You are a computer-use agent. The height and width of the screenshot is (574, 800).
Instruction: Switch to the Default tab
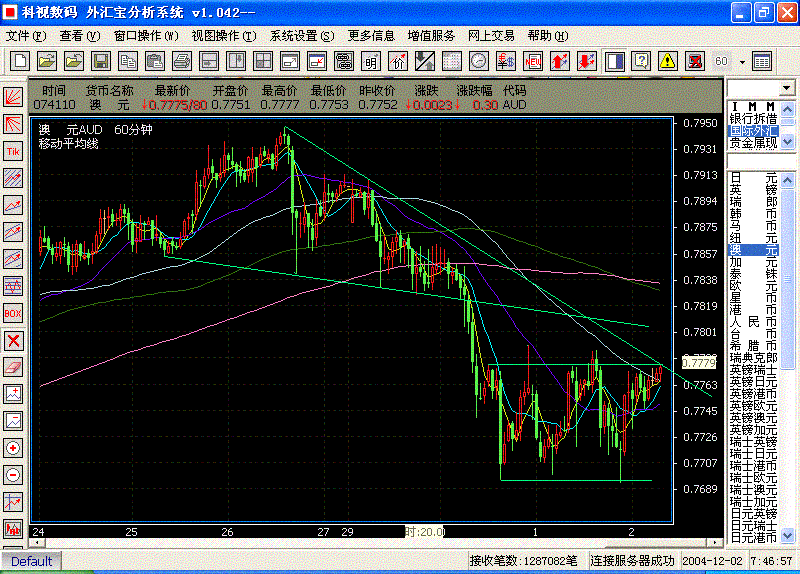point(31,561)
